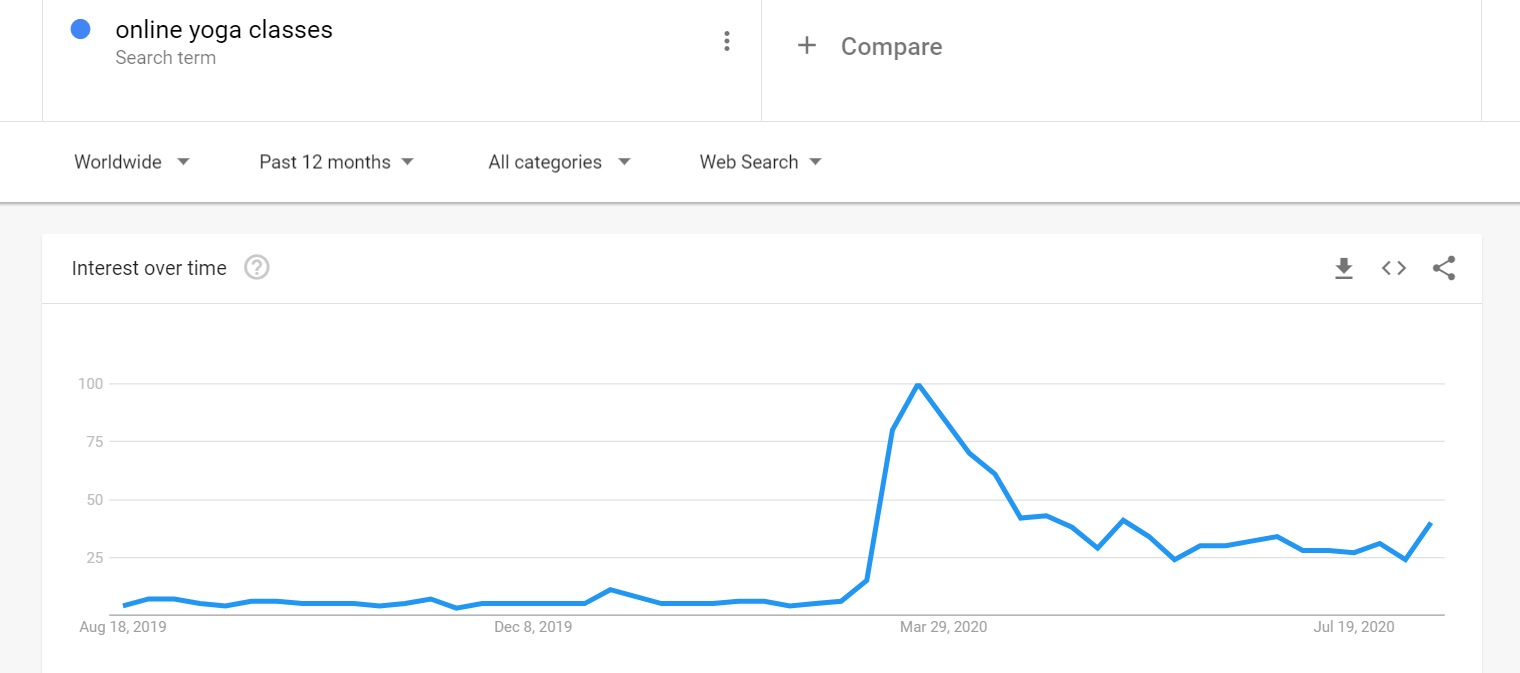Viewport: 1520px width, 673px height.
Task: Click the Dec 8, 2019 axis label
Action: tap(534, 627)
